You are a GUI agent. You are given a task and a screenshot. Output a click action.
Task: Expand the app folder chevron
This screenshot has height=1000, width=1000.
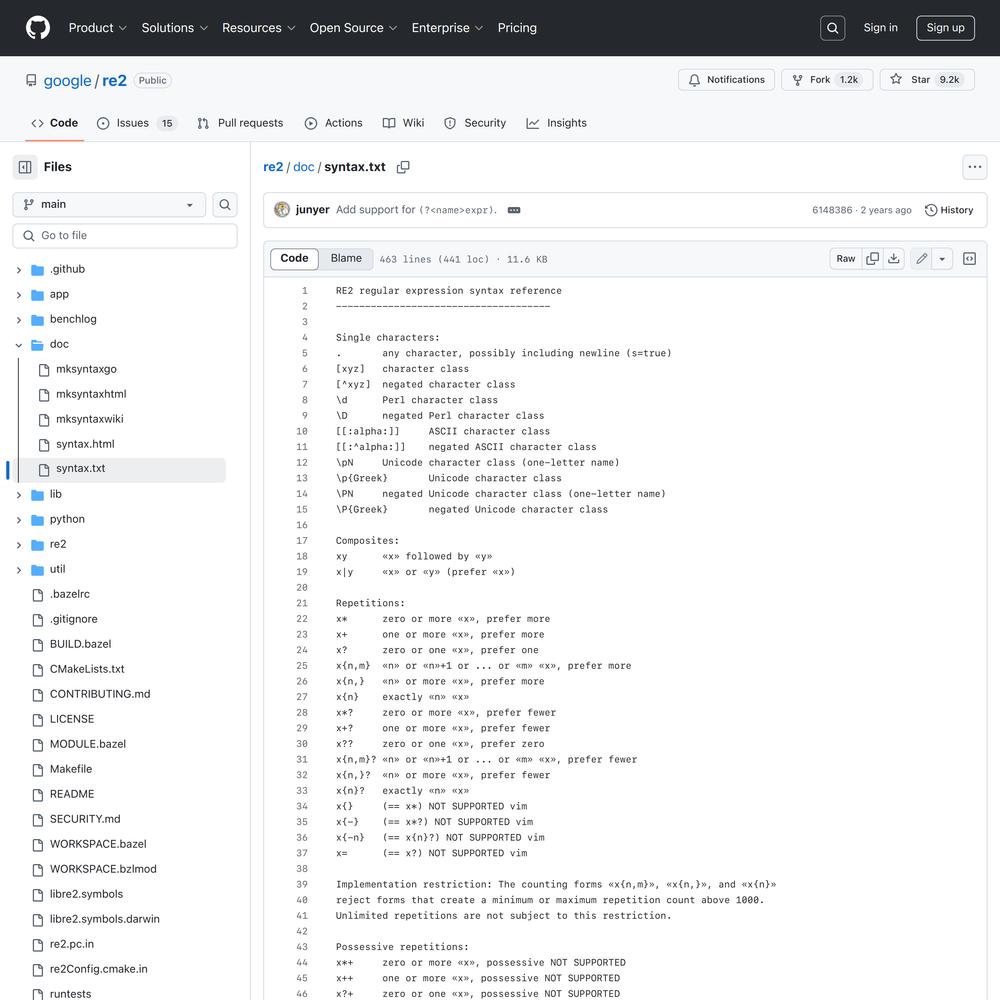(x=19, y=295)
